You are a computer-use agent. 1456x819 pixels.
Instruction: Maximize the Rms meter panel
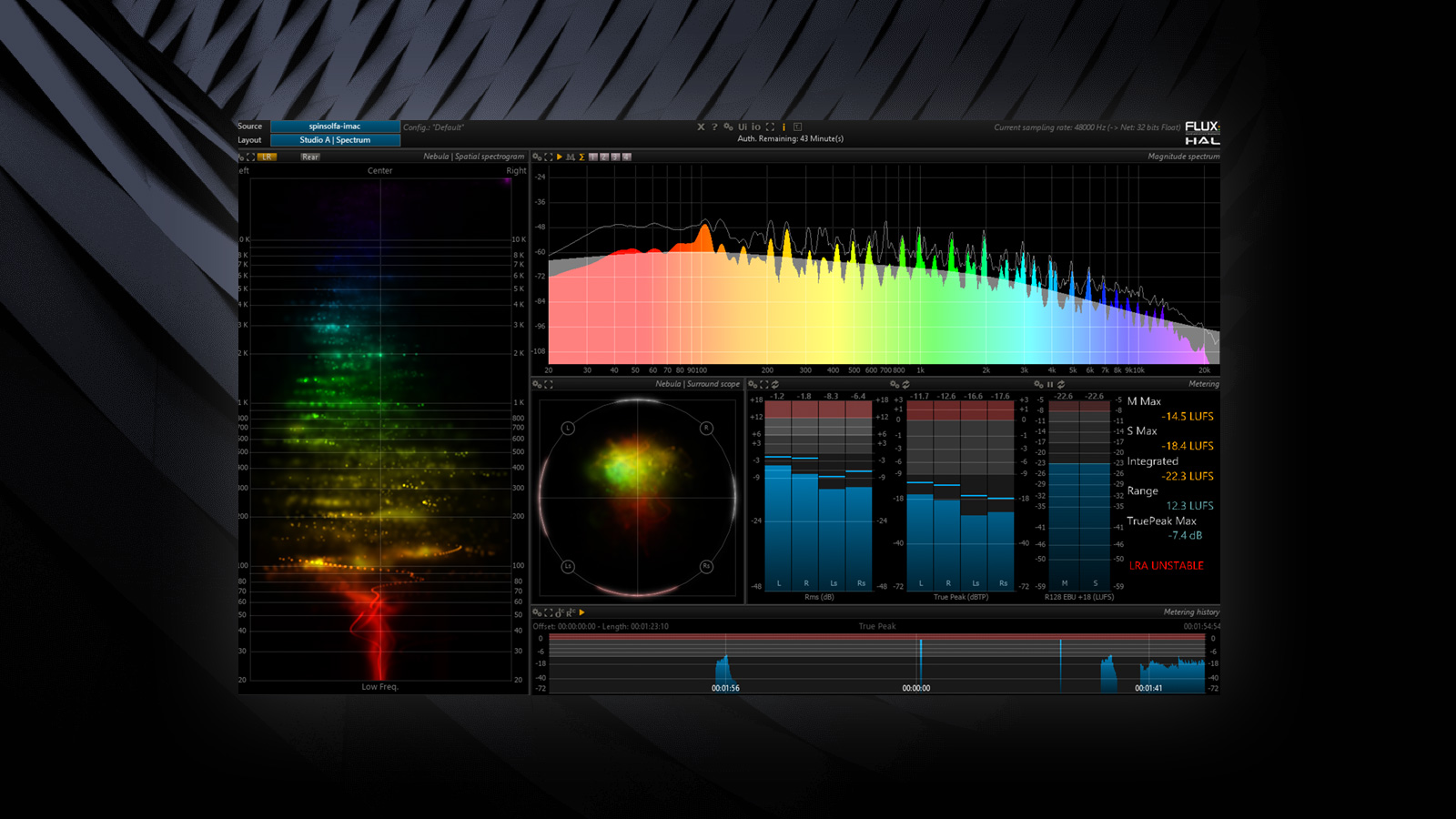point(764,384)
